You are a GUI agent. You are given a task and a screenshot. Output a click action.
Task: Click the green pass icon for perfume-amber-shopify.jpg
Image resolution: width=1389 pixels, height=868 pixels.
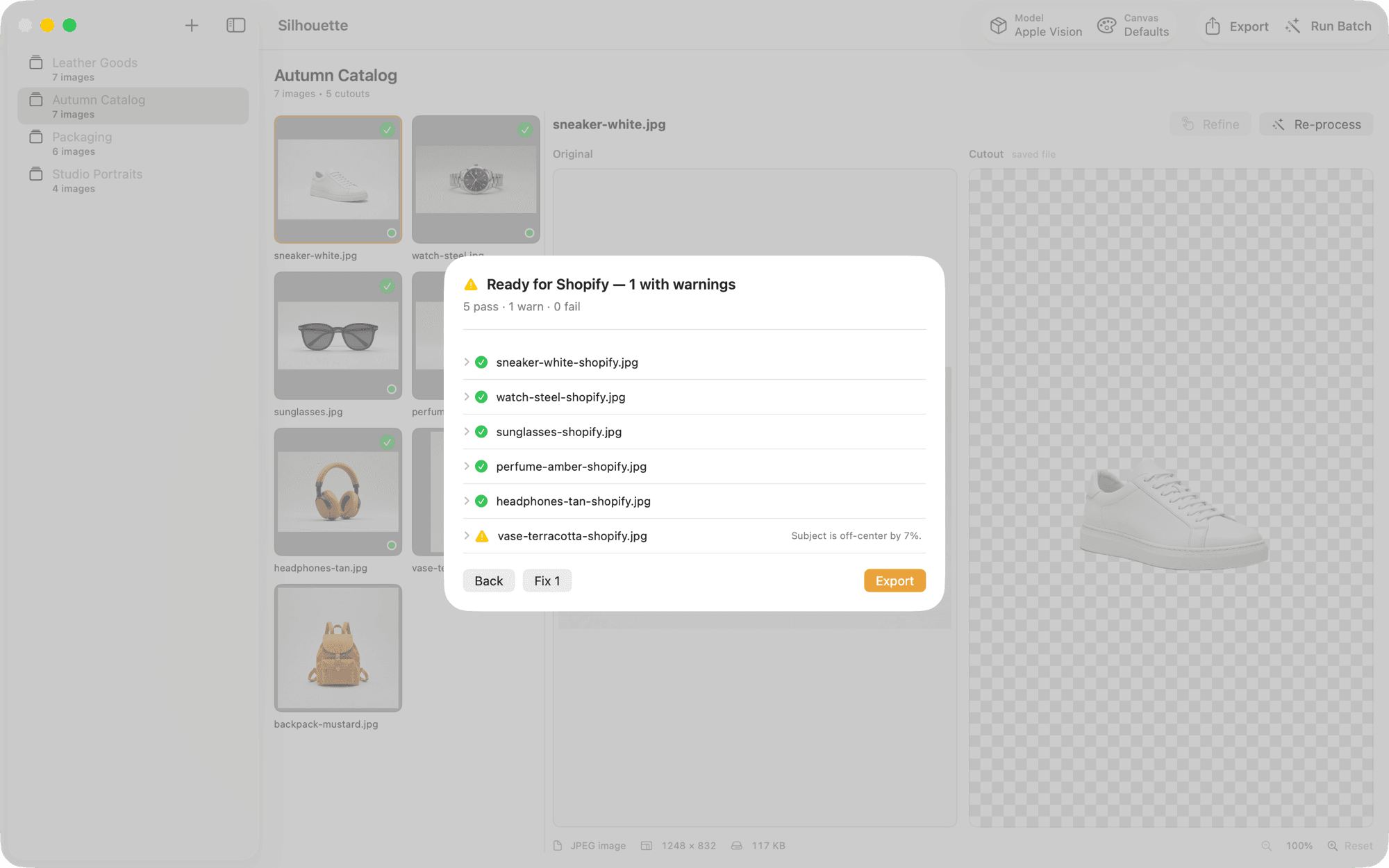point(481,467)
